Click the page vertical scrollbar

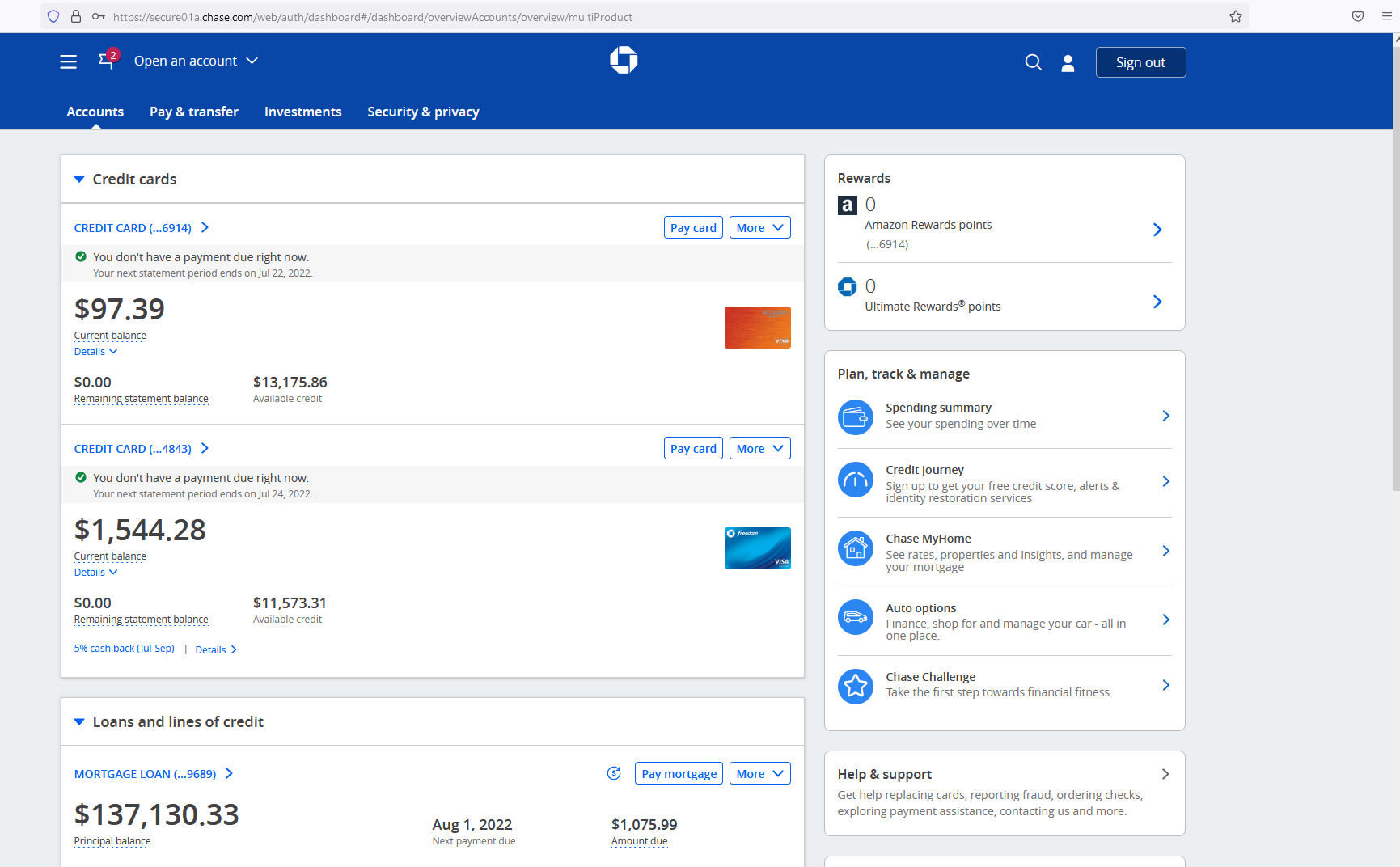1396,267
